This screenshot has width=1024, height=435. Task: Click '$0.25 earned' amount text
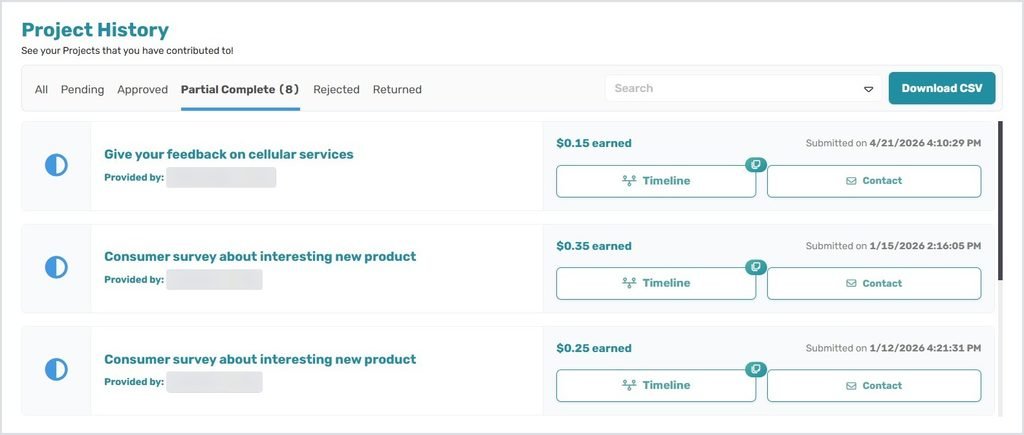594,348
